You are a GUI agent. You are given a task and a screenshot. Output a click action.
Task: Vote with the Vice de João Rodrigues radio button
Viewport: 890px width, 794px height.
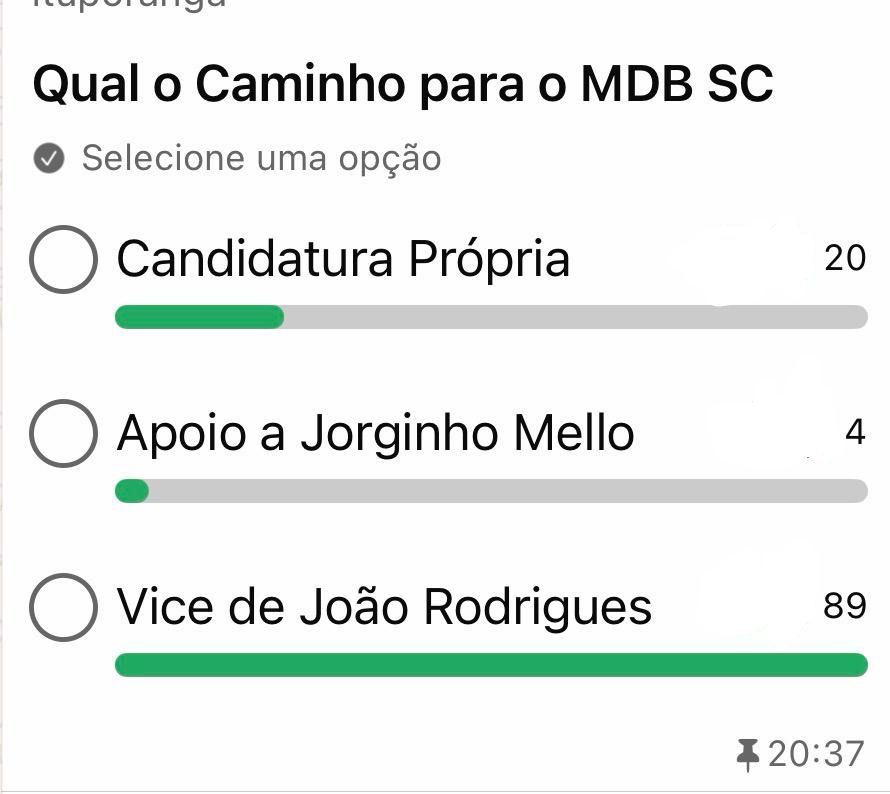[64, 606]
